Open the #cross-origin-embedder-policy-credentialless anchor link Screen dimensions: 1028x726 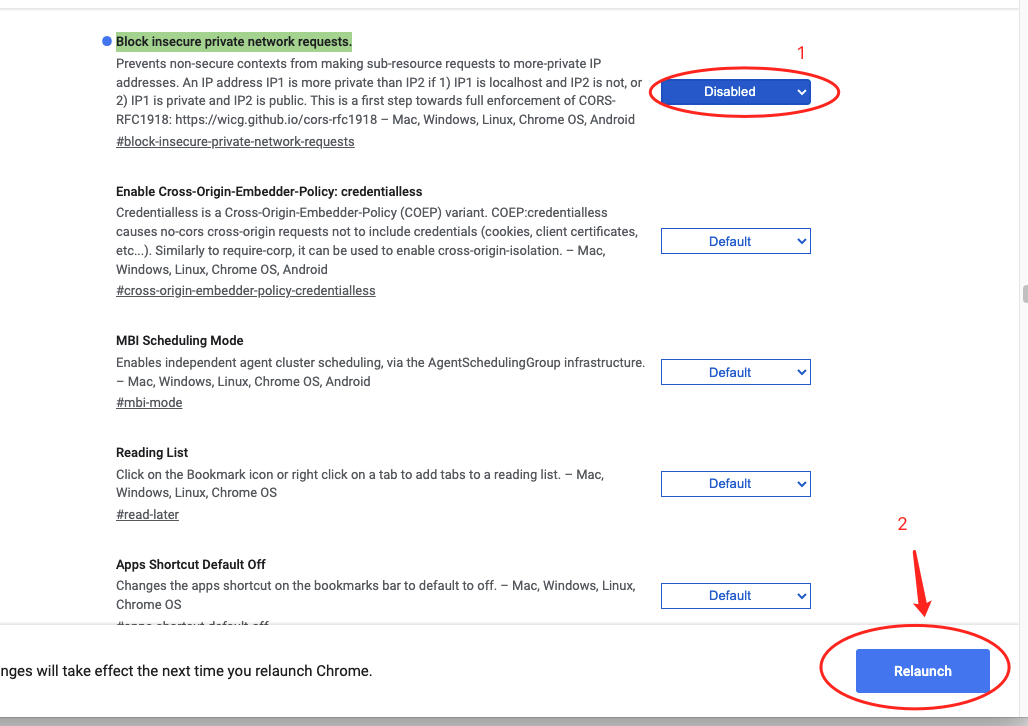(245, 291)
